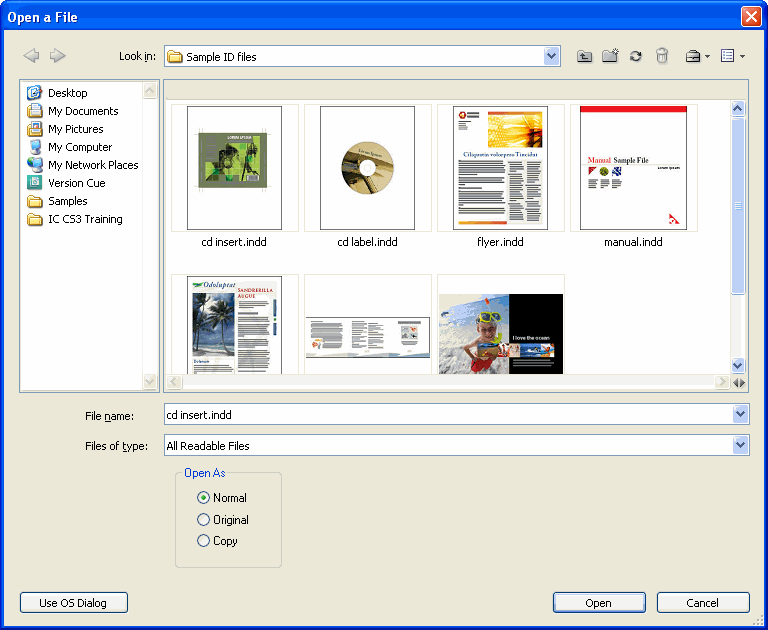Click the My Network Places label
Viewport: 768px width, 630px height.
coord(93,165)
